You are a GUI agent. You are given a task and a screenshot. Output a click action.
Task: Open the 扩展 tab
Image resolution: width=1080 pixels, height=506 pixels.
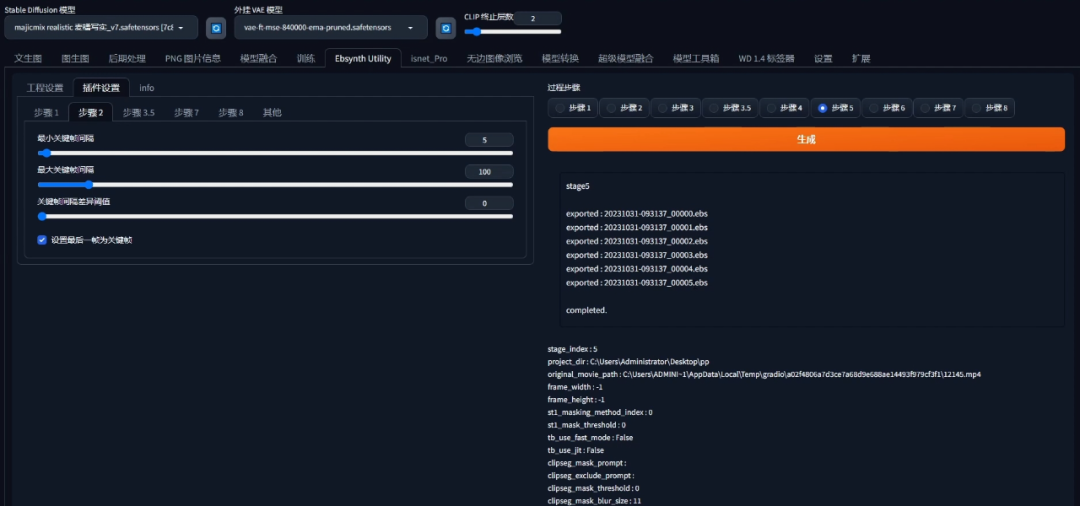tap(861, 59)
